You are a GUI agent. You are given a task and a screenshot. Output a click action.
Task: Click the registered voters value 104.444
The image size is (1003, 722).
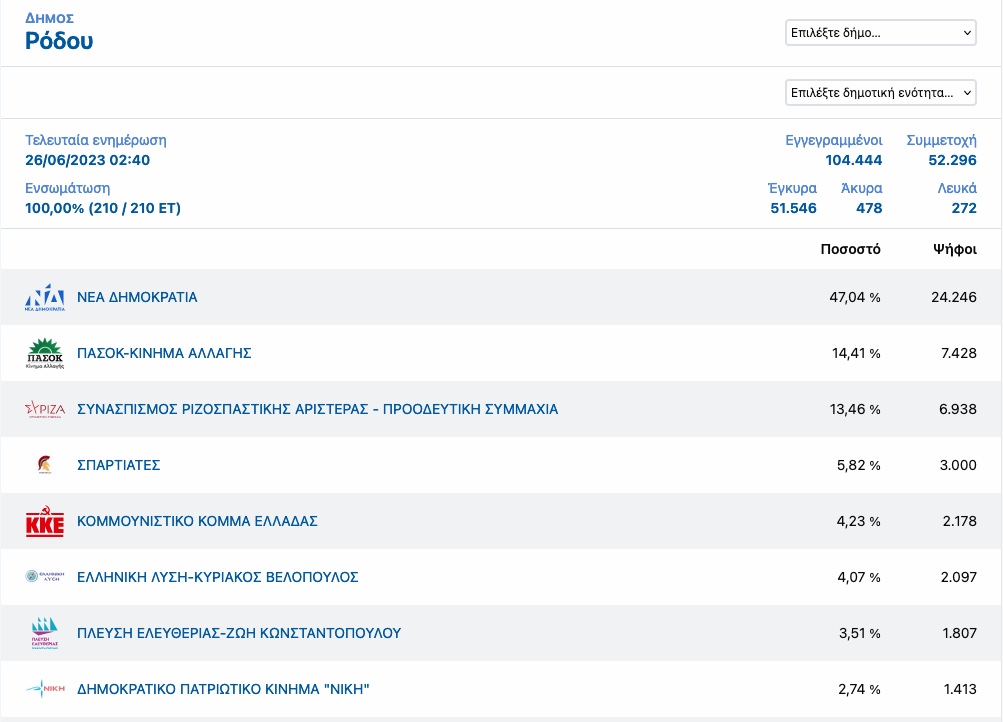[x=853, y=160]
